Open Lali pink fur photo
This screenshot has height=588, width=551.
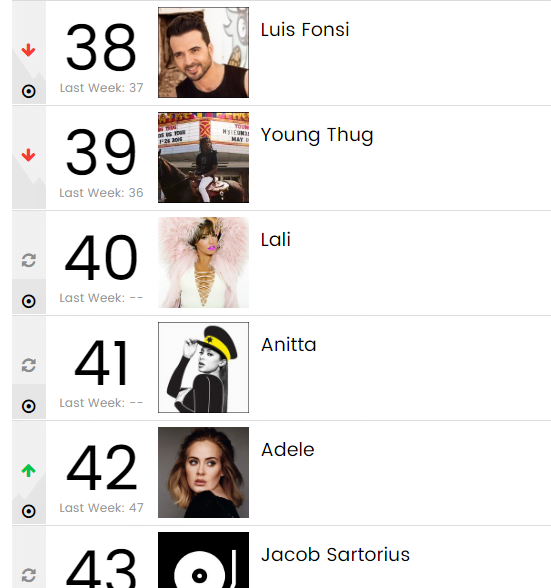point(203,262)
